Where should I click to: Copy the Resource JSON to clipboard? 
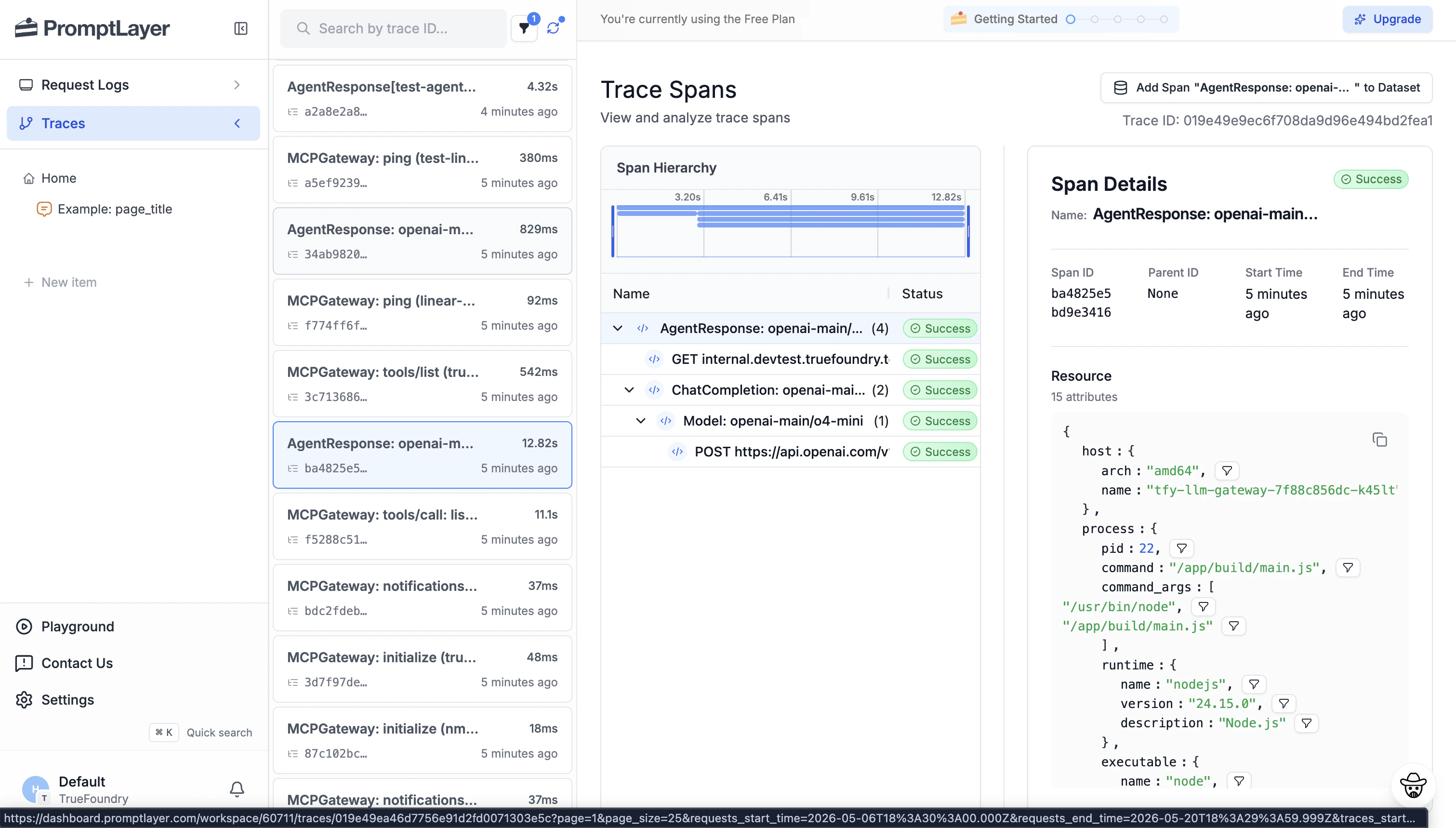pos(1379,440)
